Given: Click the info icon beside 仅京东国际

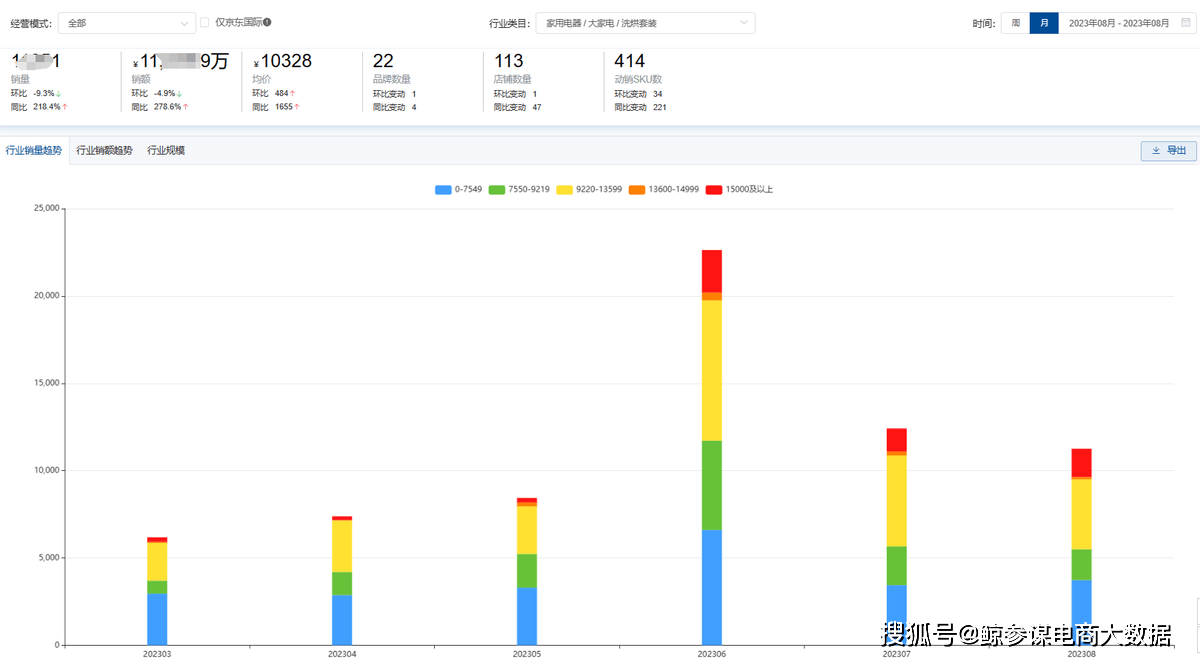Looking at the screenshot, I should [x=267, y=22].
